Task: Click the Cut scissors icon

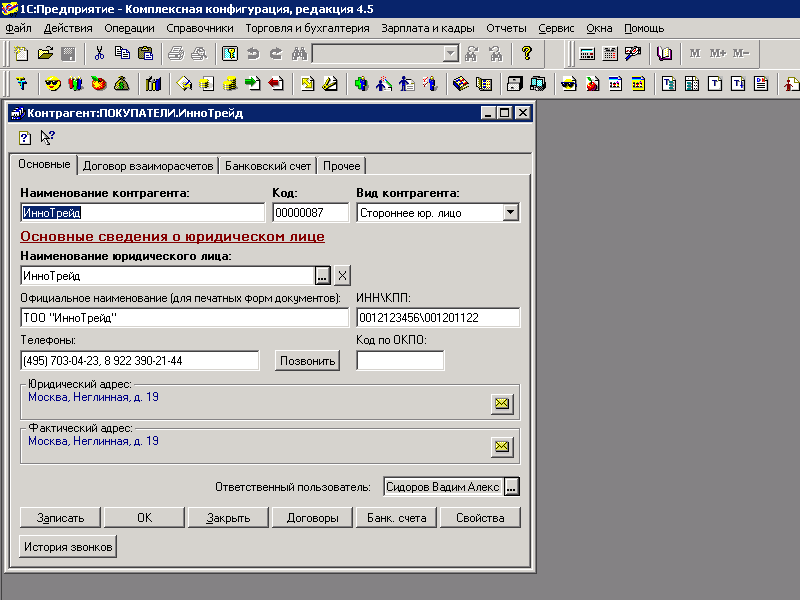Action: click(99, 54)
